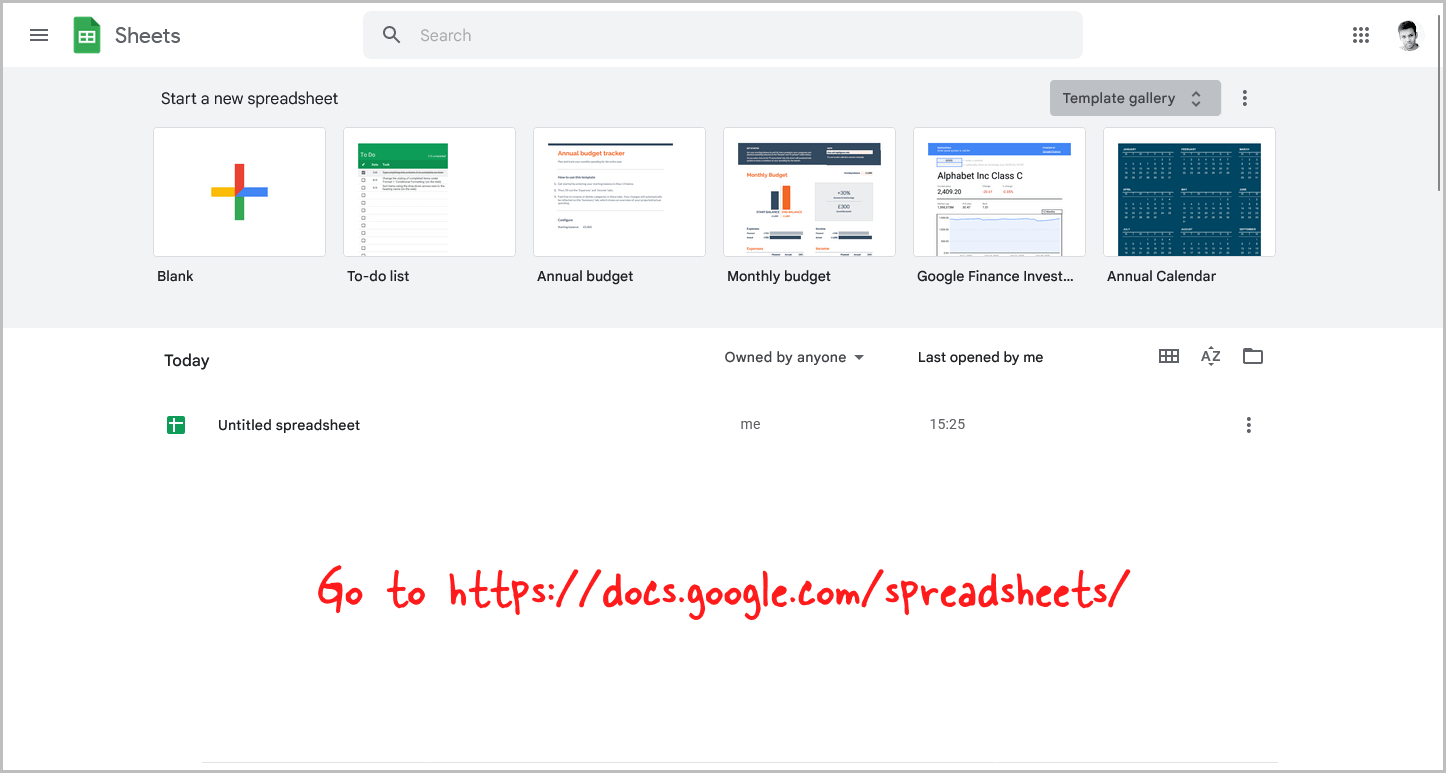This screenshot has height=773, width=1446.
Task: Click the Today section heading
Action: click(x=187, y=361)
